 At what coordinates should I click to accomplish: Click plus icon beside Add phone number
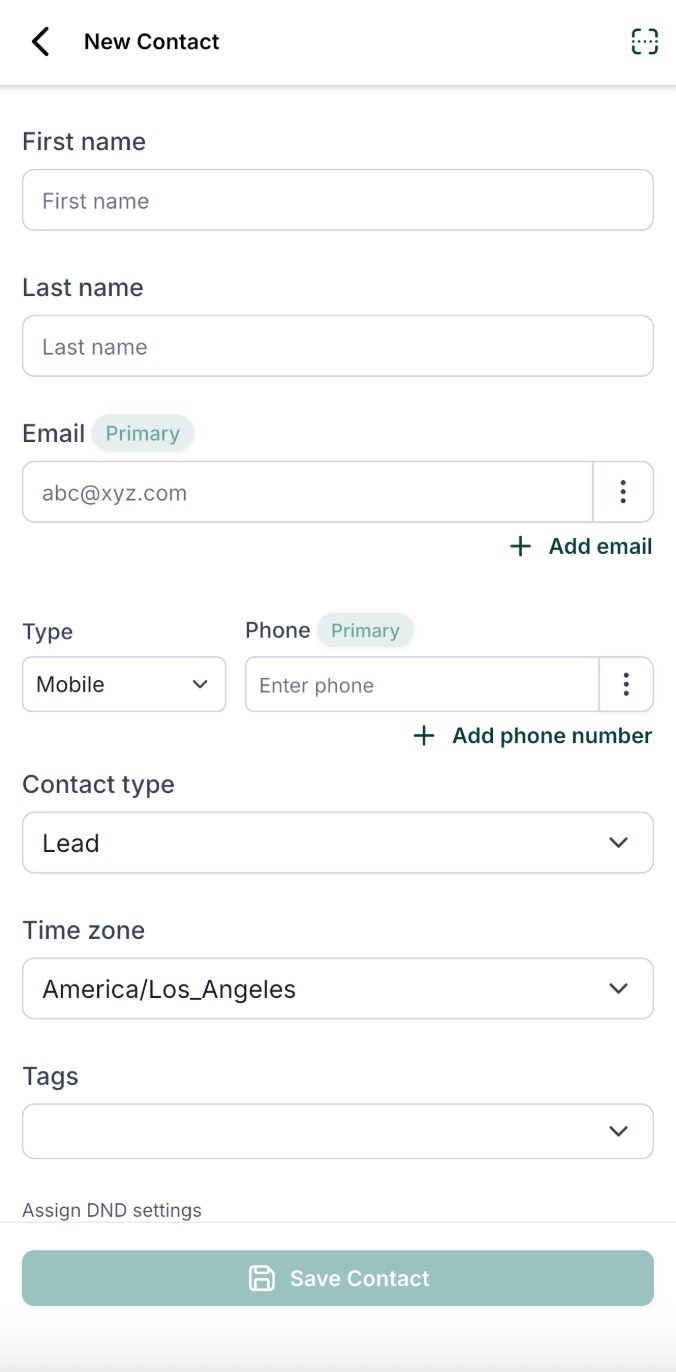(424, 736)
